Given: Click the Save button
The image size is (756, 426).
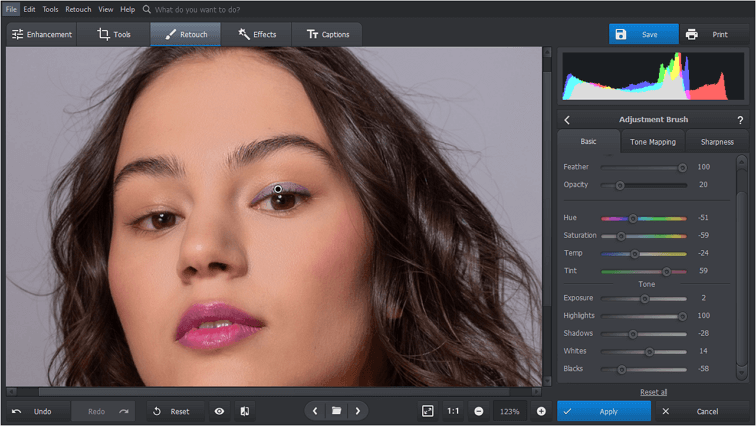Looking at the screenshot, I should coord(644,34).
